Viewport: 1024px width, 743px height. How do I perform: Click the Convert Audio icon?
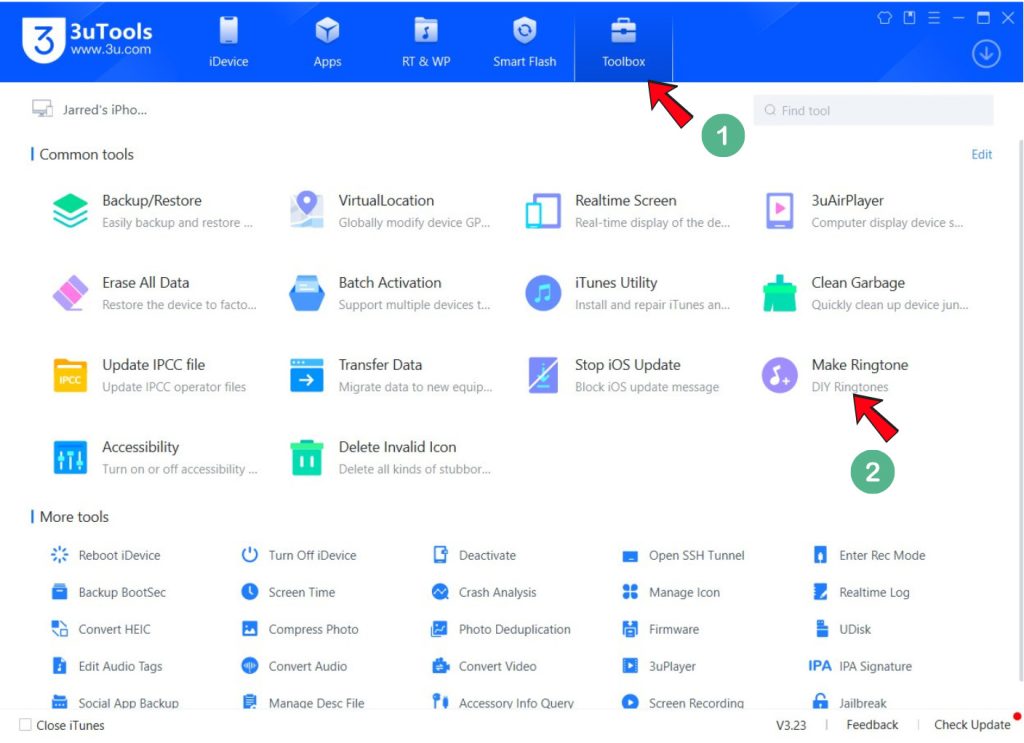click(249, 666)
